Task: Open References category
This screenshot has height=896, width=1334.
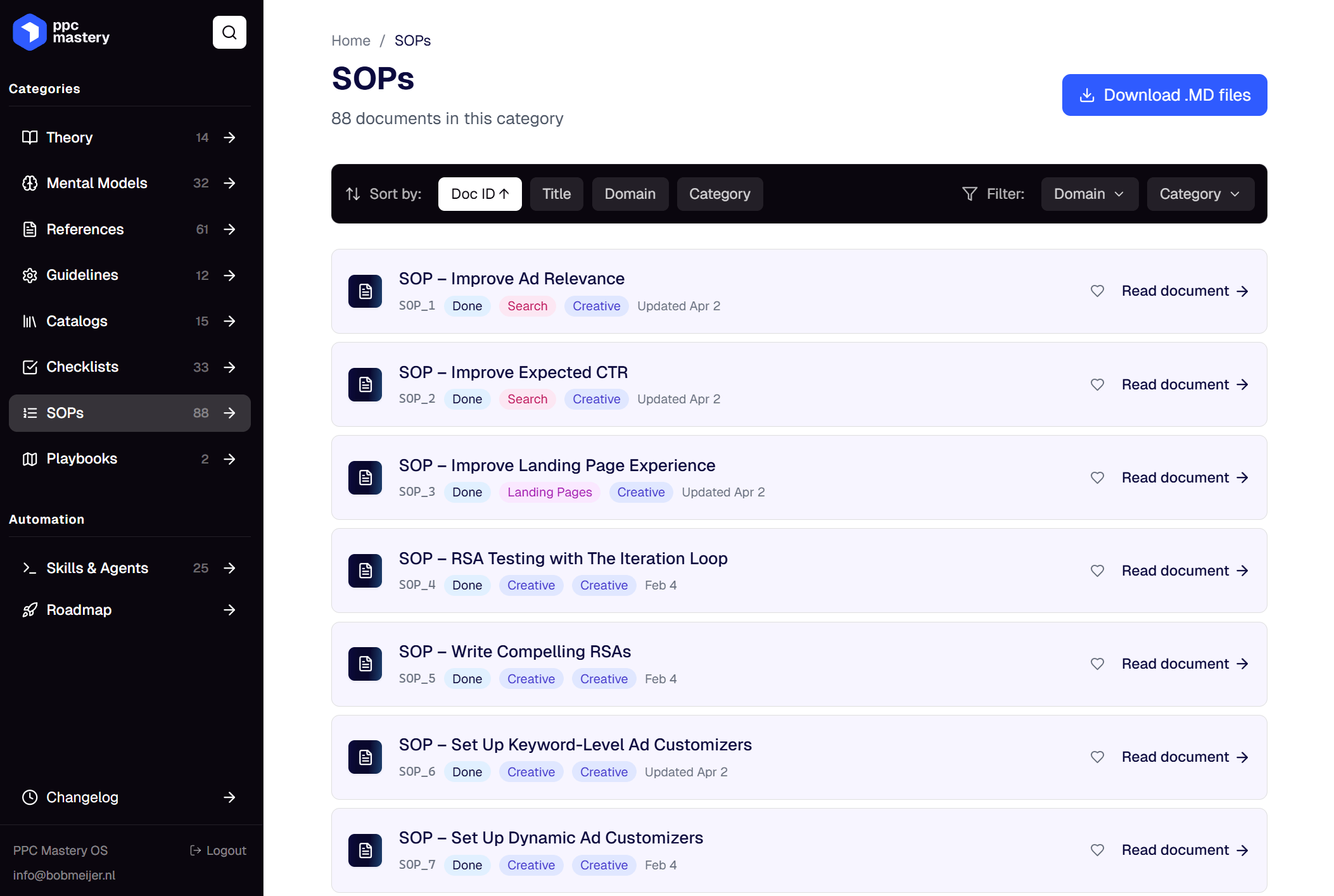Action: pyautogui.click(x=130, y=229)
